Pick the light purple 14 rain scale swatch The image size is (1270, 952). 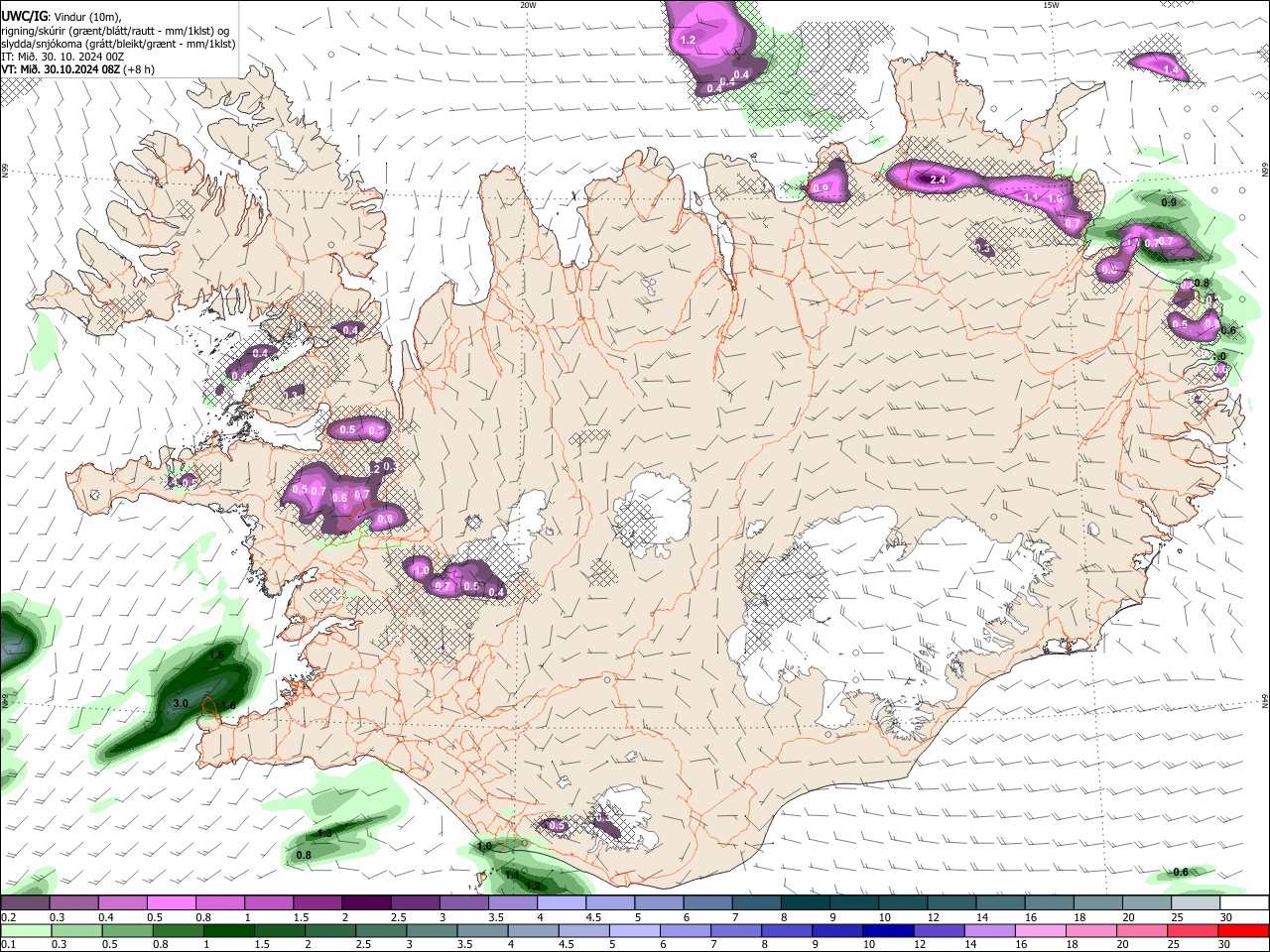[990, 930]
